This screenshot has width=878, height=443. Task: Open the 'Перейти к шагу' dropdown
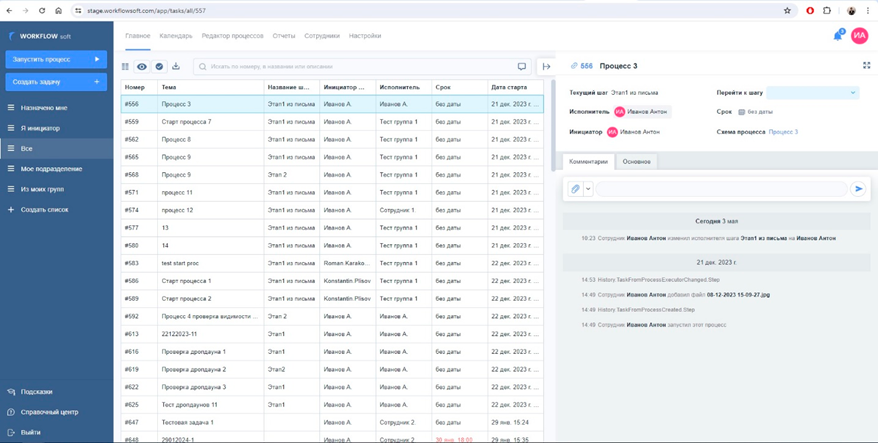pos(812,93)
